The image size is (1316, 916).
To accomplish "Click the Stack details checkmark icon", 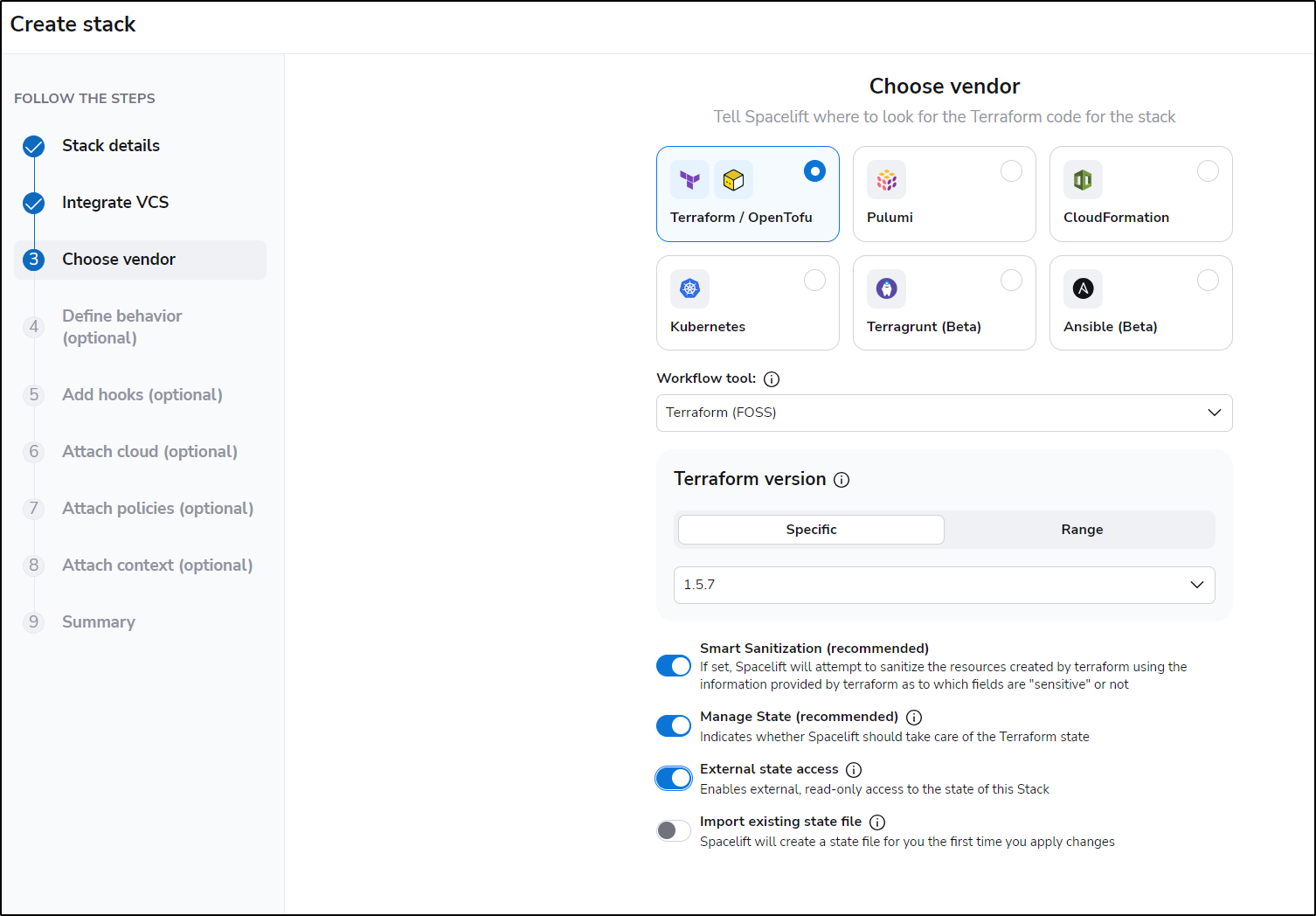I will [x=33, y=146].
